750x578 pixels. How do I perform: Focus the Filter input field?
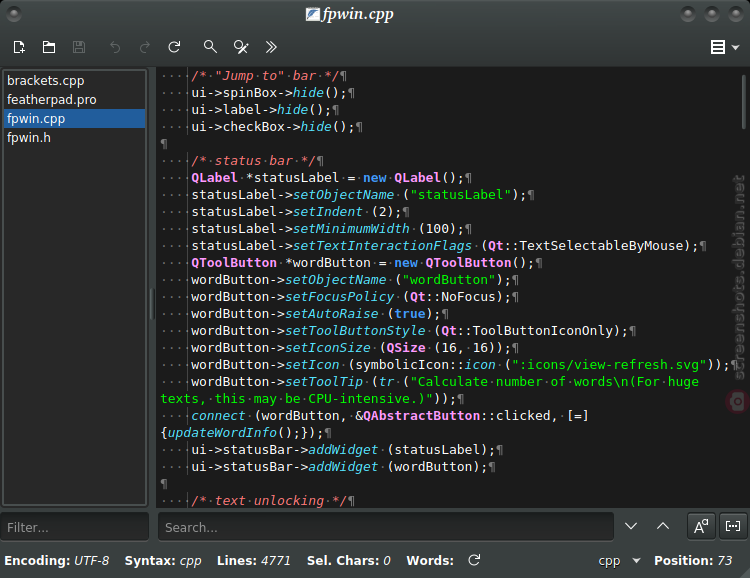(x=75, y=527)
